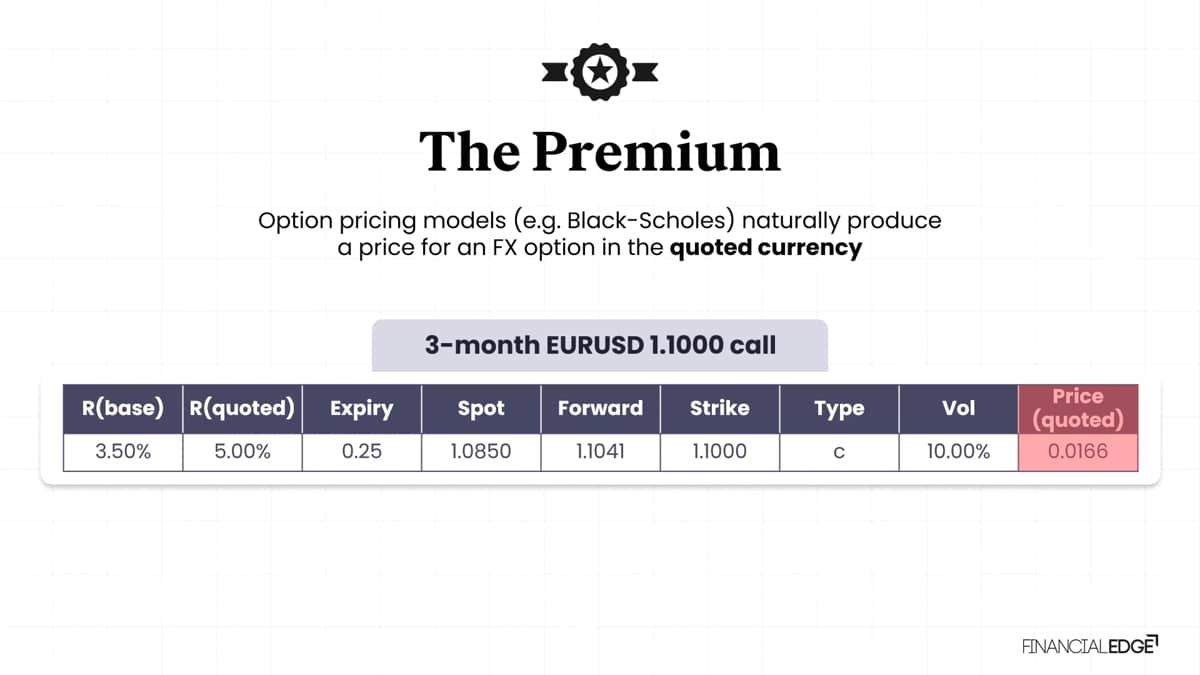
Task: Click the 1.1041 forward value cell
Action: point(600,452)
